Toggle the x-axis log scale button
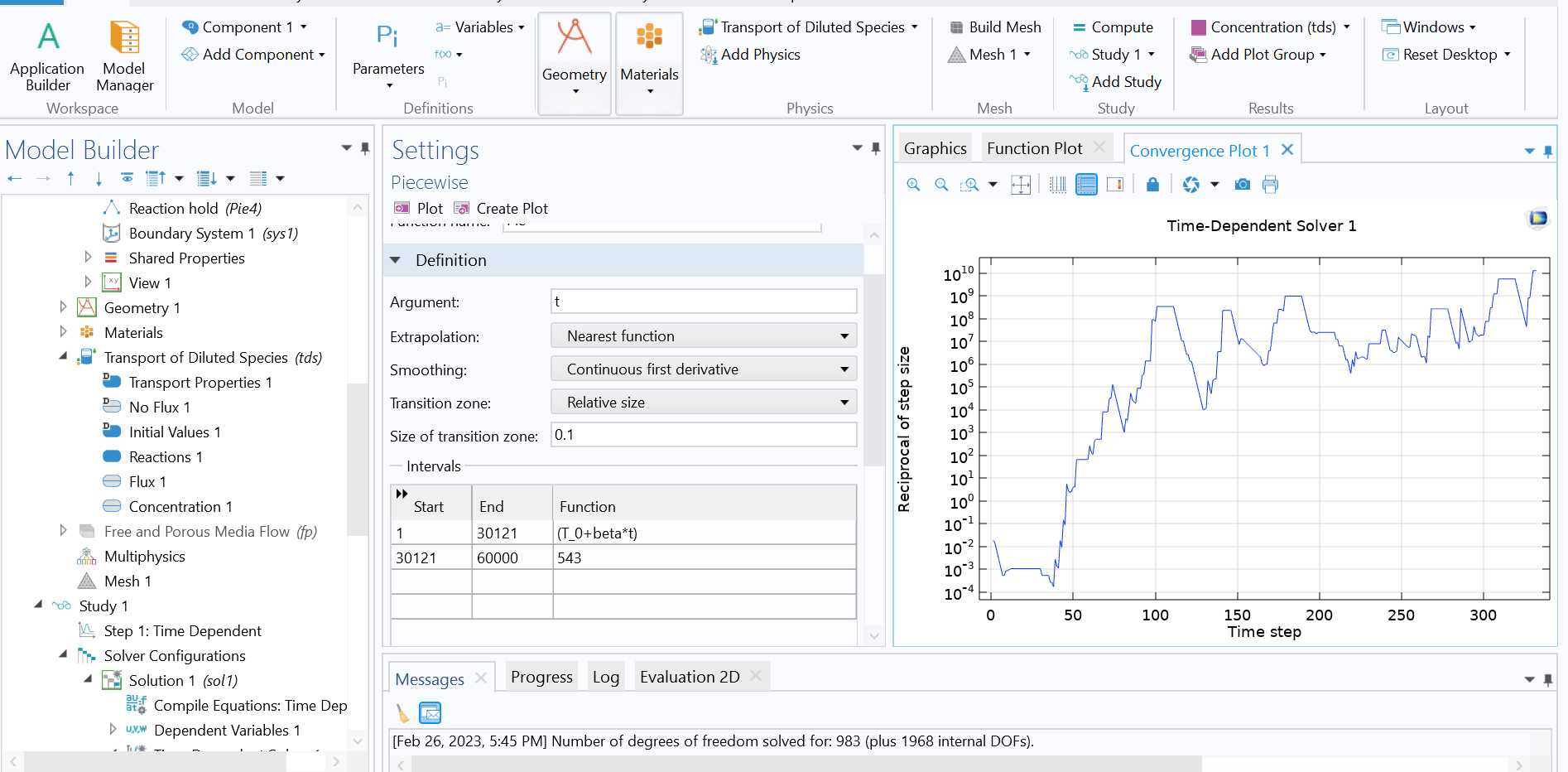Screen dimensions: 1568x772 [1058, 185]
